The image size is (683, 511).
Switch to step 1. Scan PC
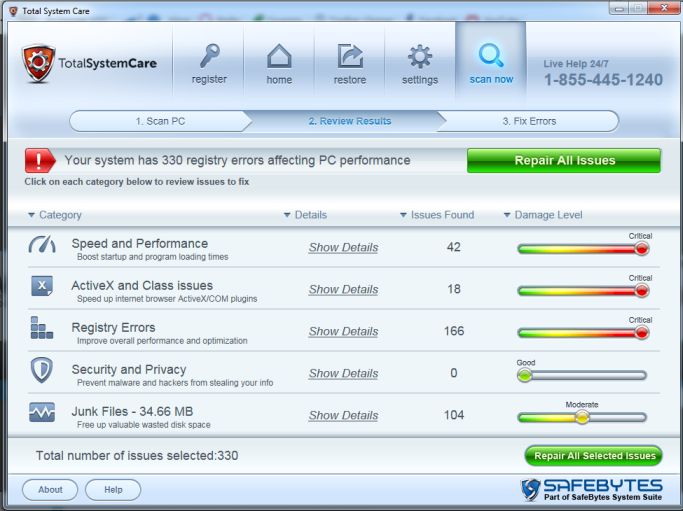[160, 121]
